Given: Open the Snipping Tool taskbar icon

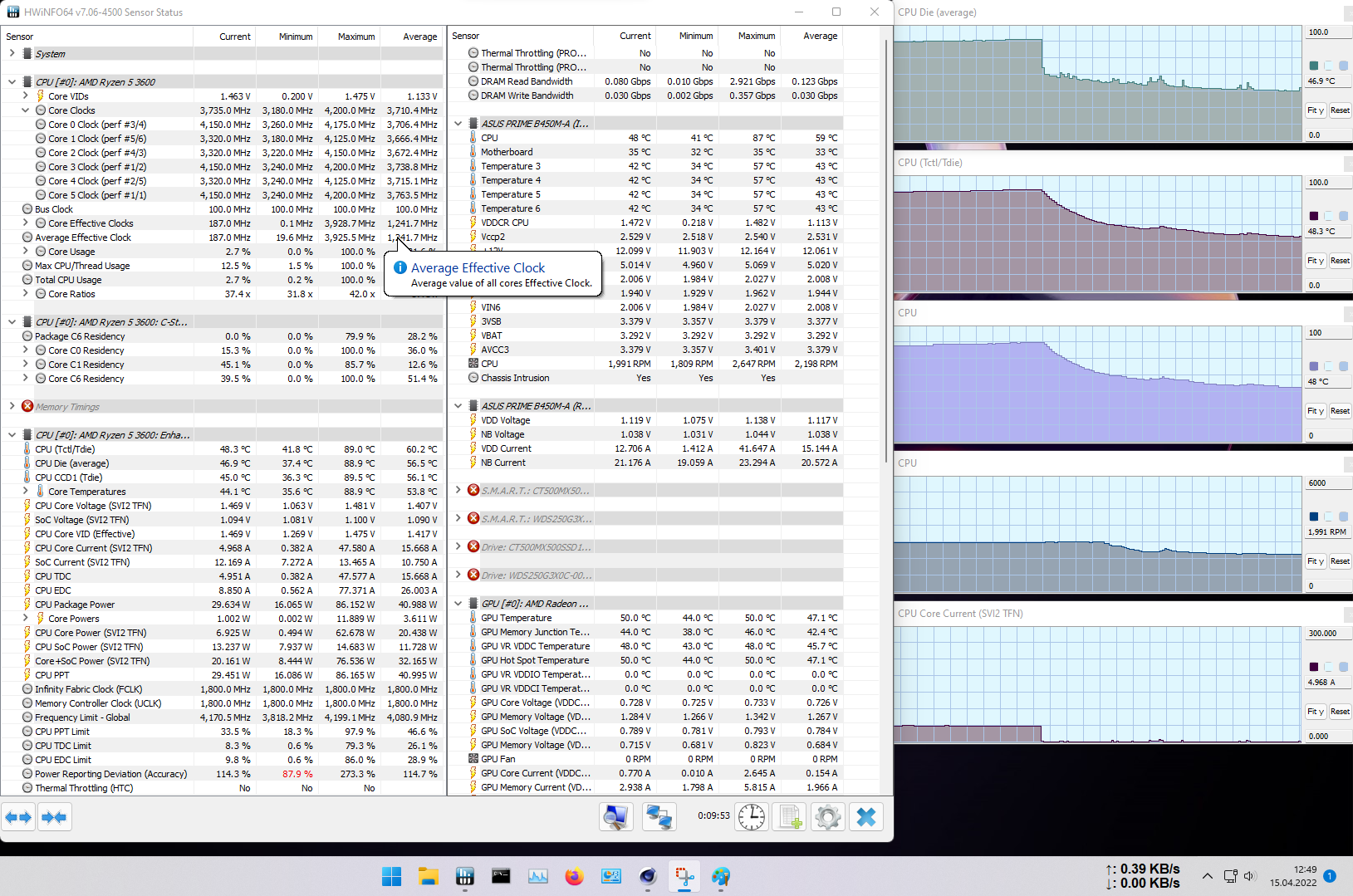Looking at the screenshot, I should coord(684,876).
